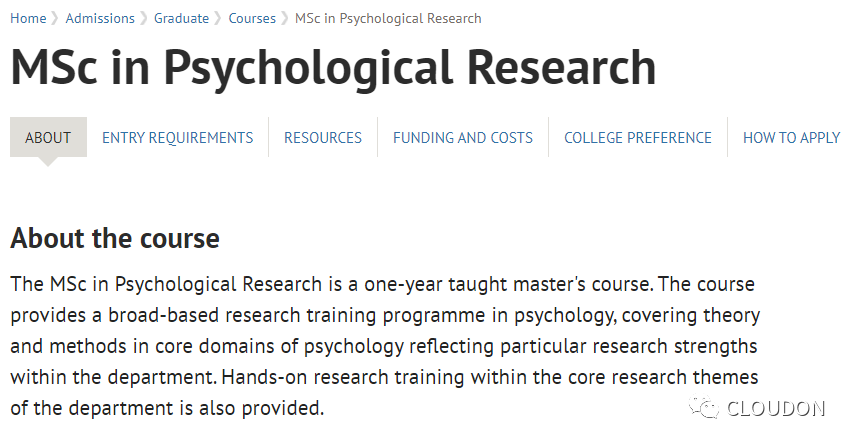Image resolution: width=853 pixels, height=443 pixels.
Task: Click the pointer arrow beneath the ABOUT tab
Action: [x=48, y=162]
